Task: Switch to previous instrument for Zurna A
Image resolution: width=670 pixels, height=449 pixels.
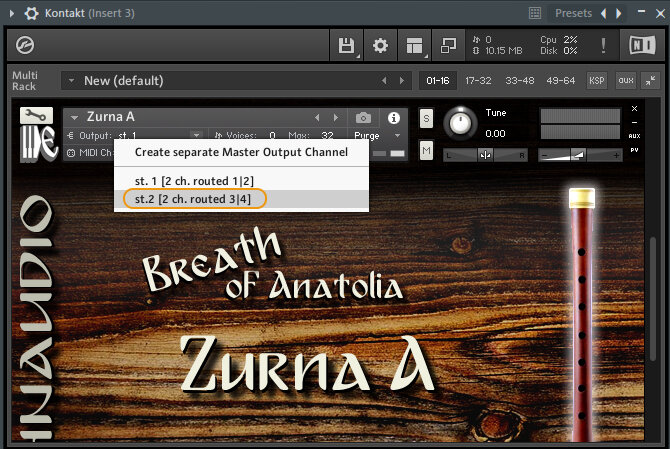Action: tap(317, 117)
